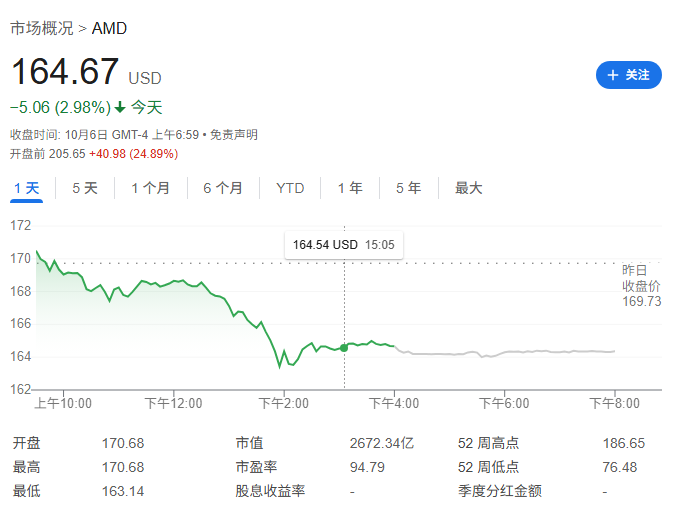Select the 1 个月 range tab
This screenshot has width=700, height=510.
point(150,188)
